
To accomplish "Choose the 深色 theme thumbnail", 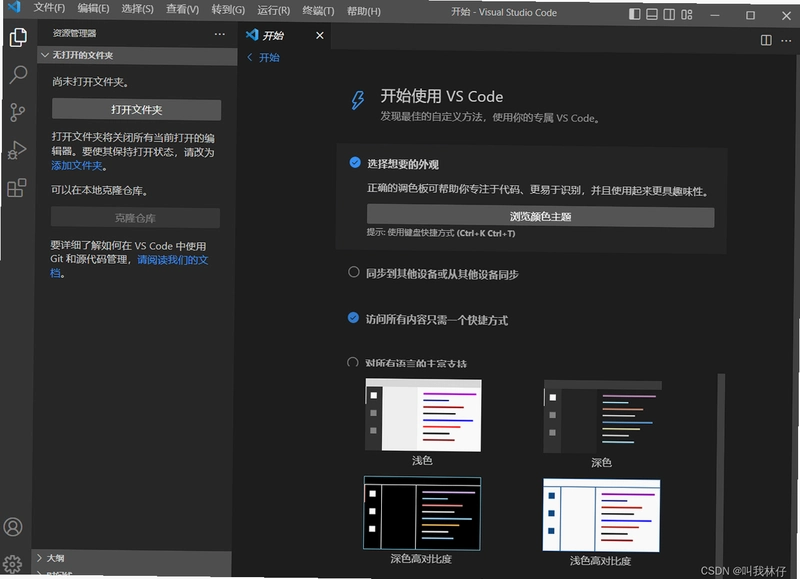I will tap(603, 417).
